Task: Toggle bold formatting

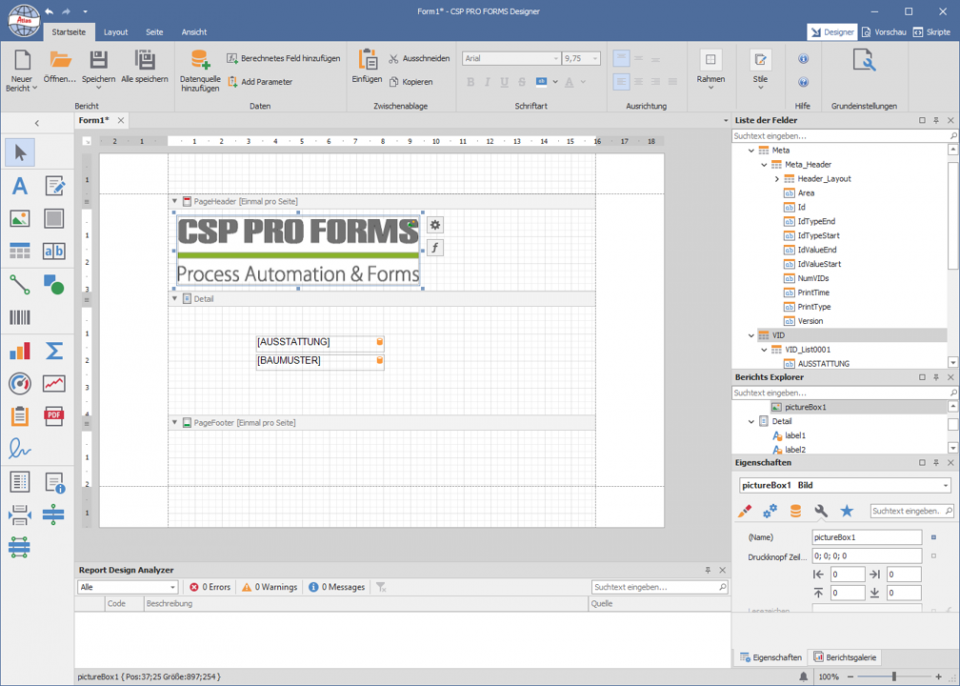Action: pos(470,82)
